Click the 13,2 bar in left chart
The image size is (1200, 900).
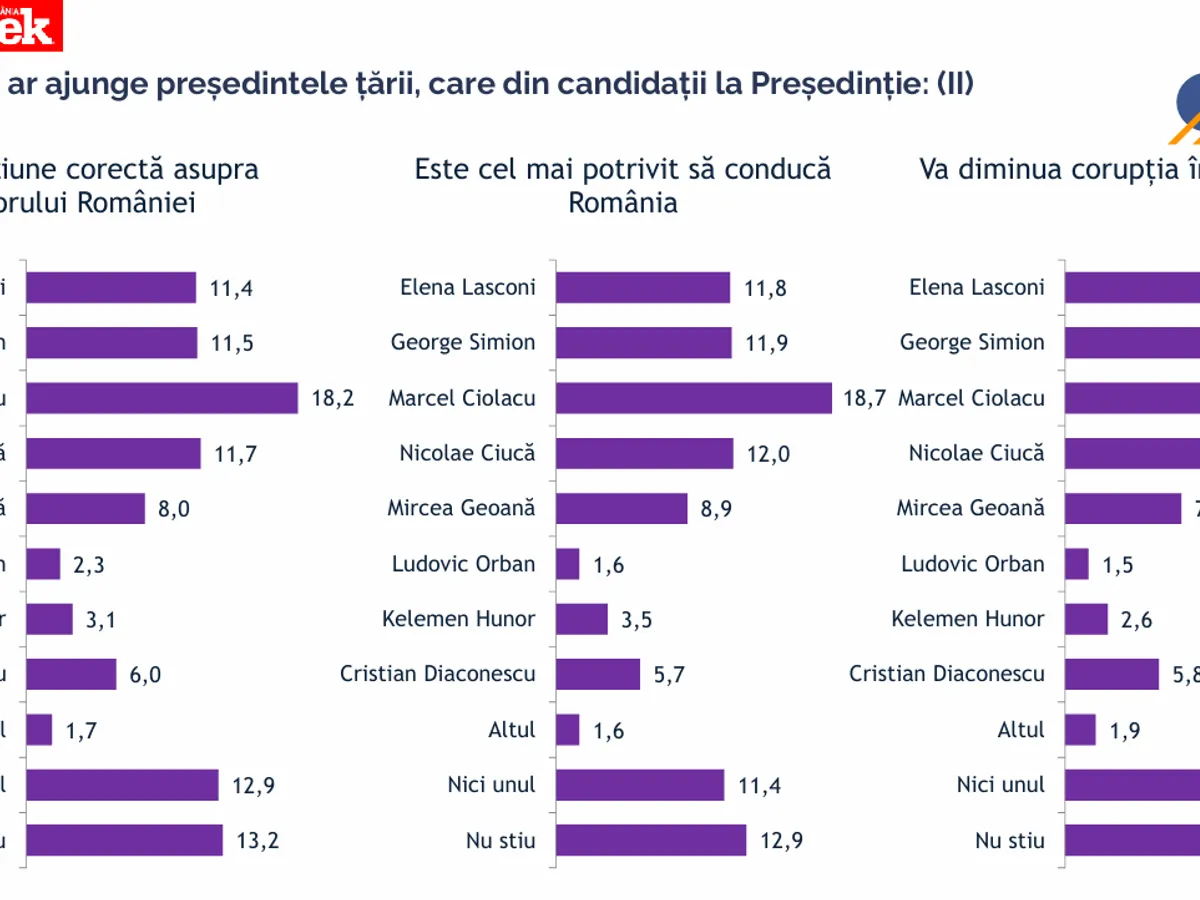coord(124,840)
